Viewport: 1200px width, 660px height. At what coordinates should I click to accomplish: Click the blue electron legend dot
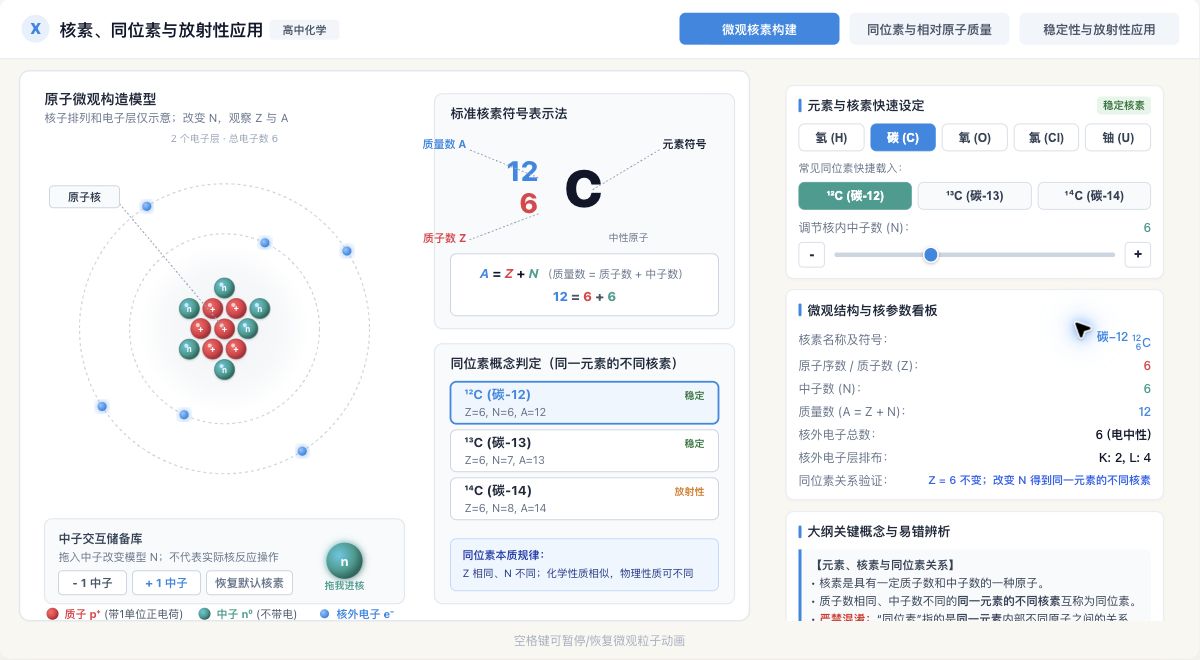pyautogui.click(x=324, y=614)
